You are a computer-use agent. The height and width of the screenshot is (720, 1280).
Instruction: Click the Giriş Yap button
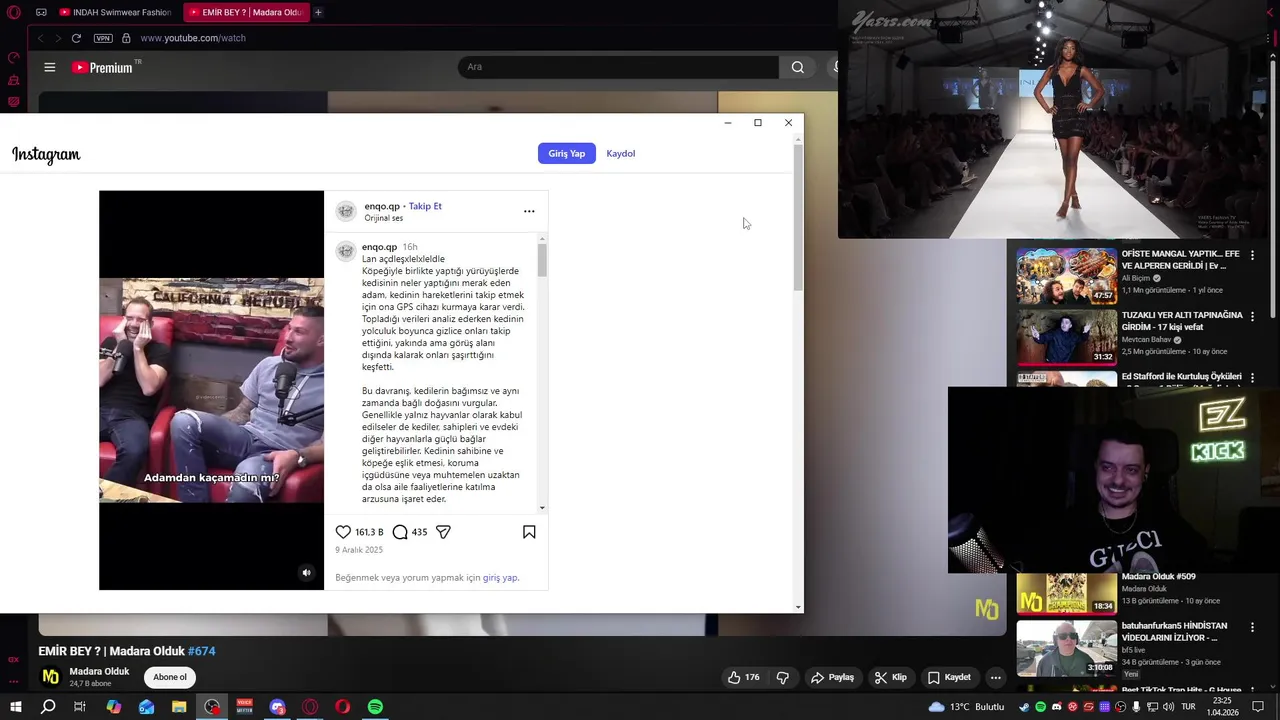tap(566, 153)
